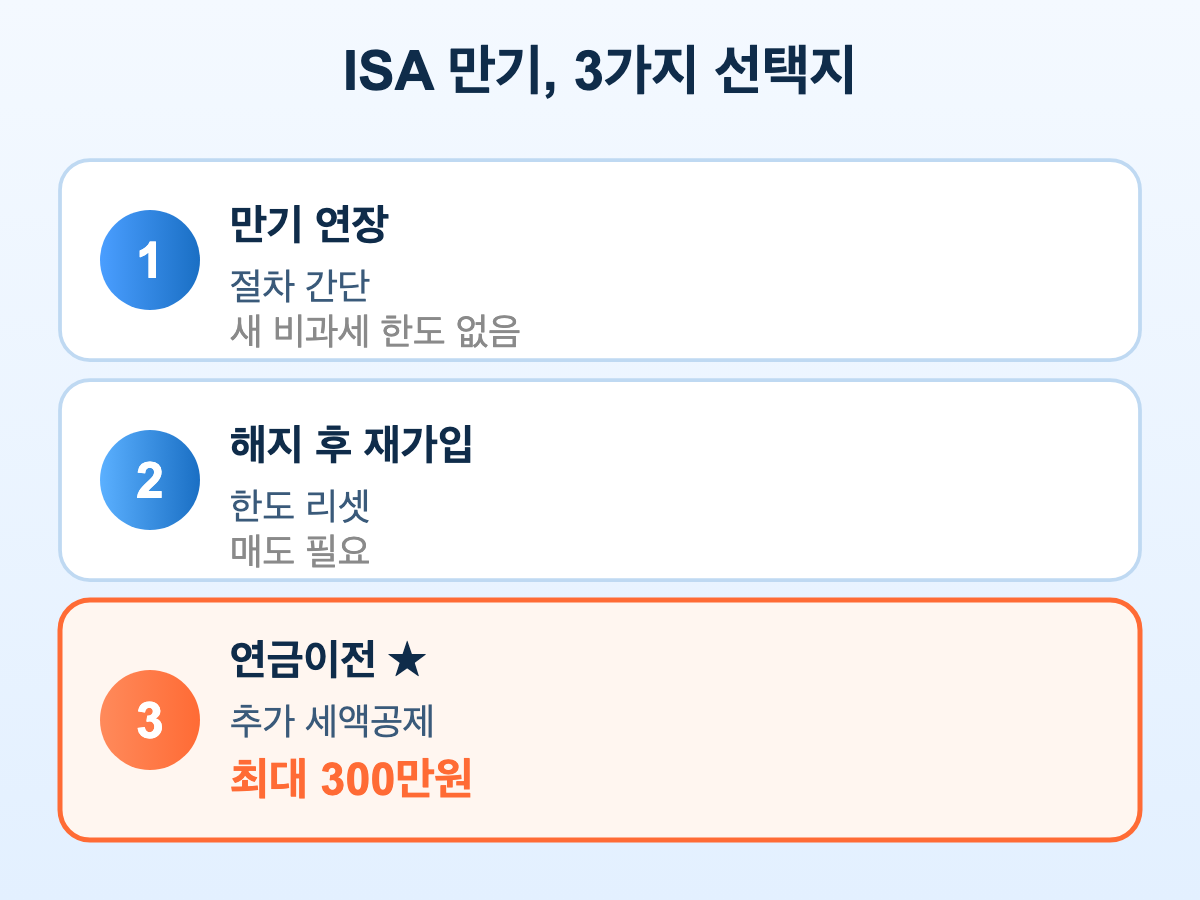Click the 매도 필요 text
1200x900 pixels.
[x=300, y=551]
